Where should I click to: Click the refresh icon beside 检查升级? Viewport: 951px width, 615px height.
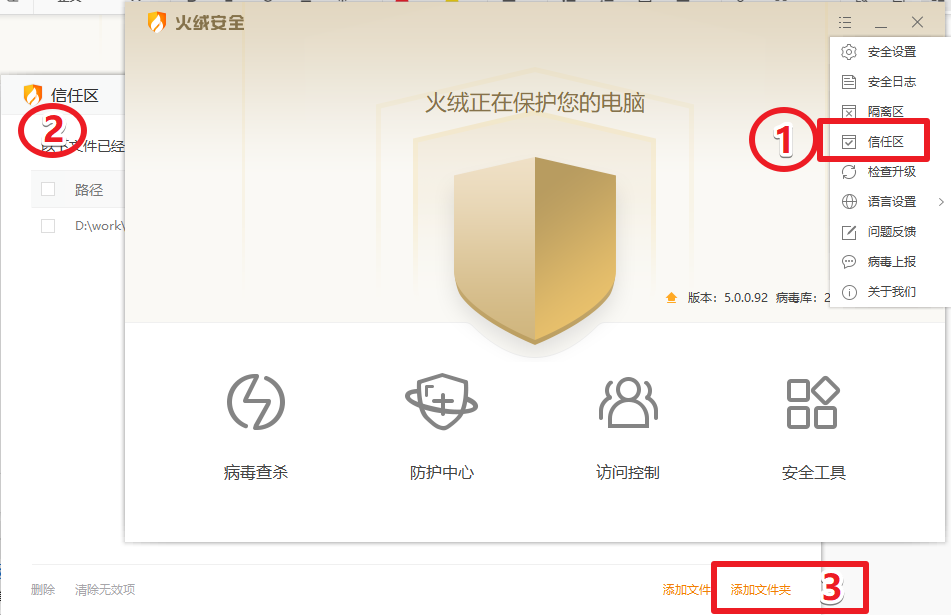click(849, 172)
